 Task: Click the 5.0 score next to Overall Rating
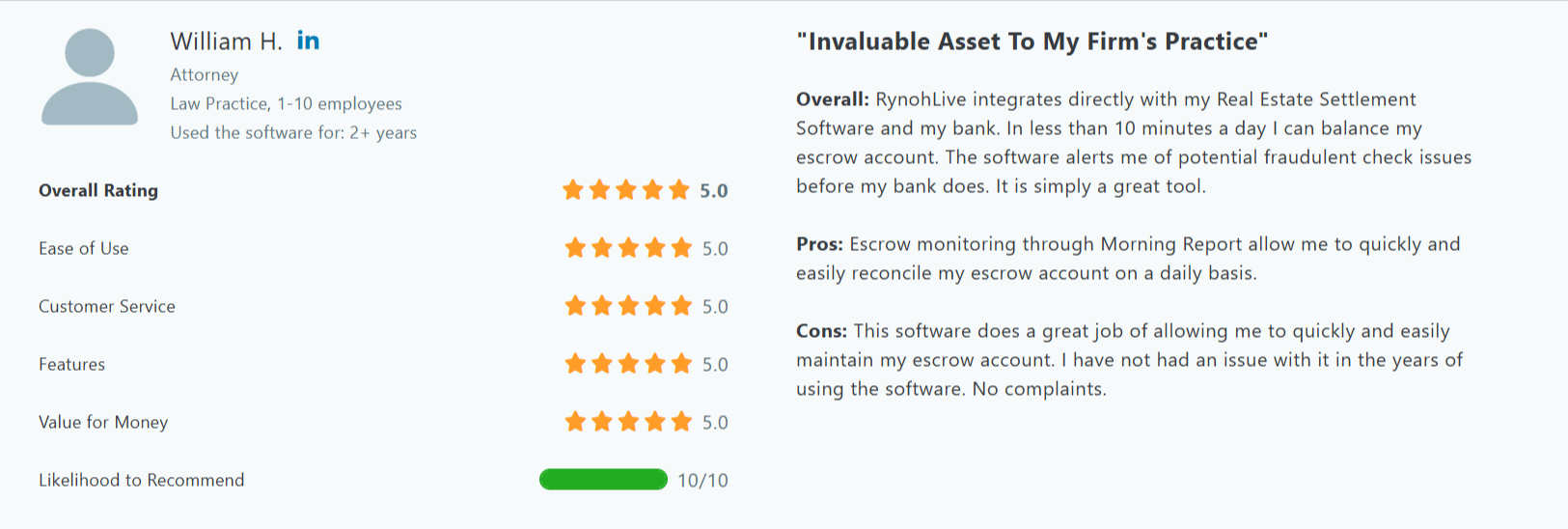click(714, 190)
